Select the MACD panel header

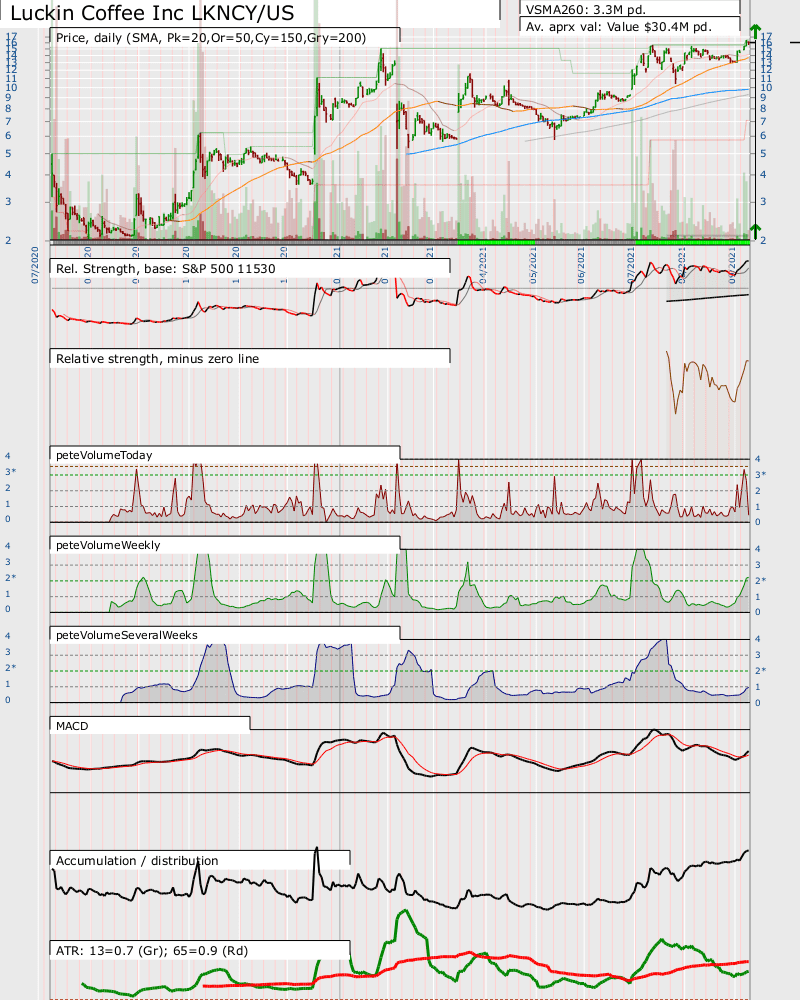coord(71,726)
